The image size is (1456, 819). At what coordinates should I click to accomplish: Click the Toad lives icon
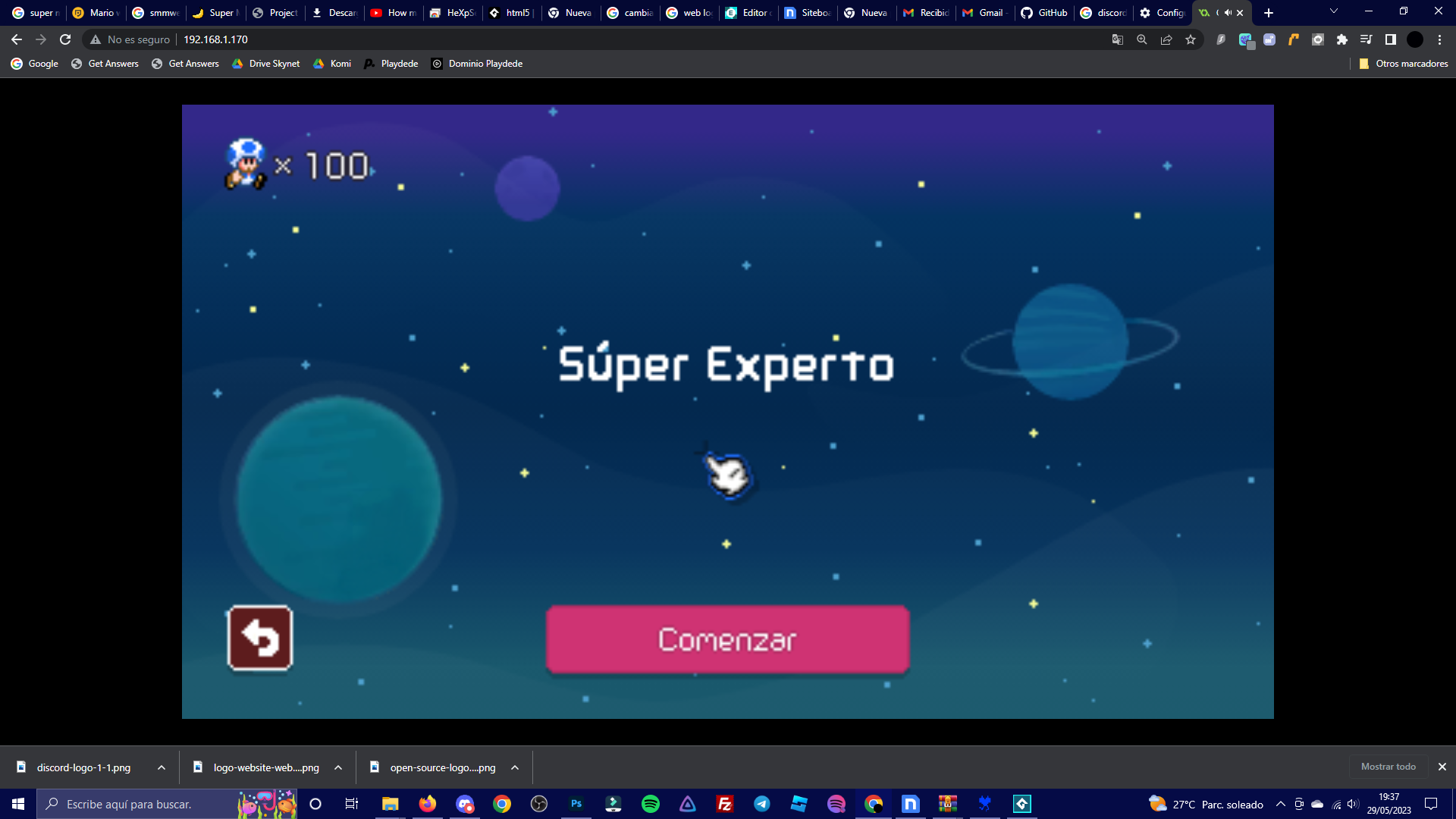(x=246, y=164)
